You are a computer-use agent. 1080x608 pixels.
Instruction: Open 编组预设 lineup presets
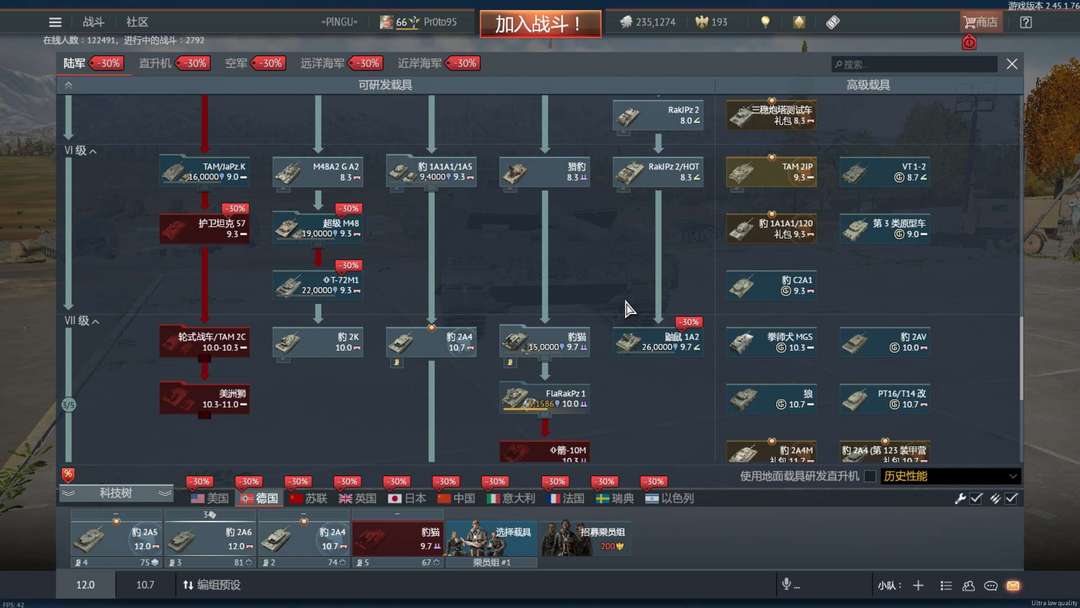[x=212, y=585]
